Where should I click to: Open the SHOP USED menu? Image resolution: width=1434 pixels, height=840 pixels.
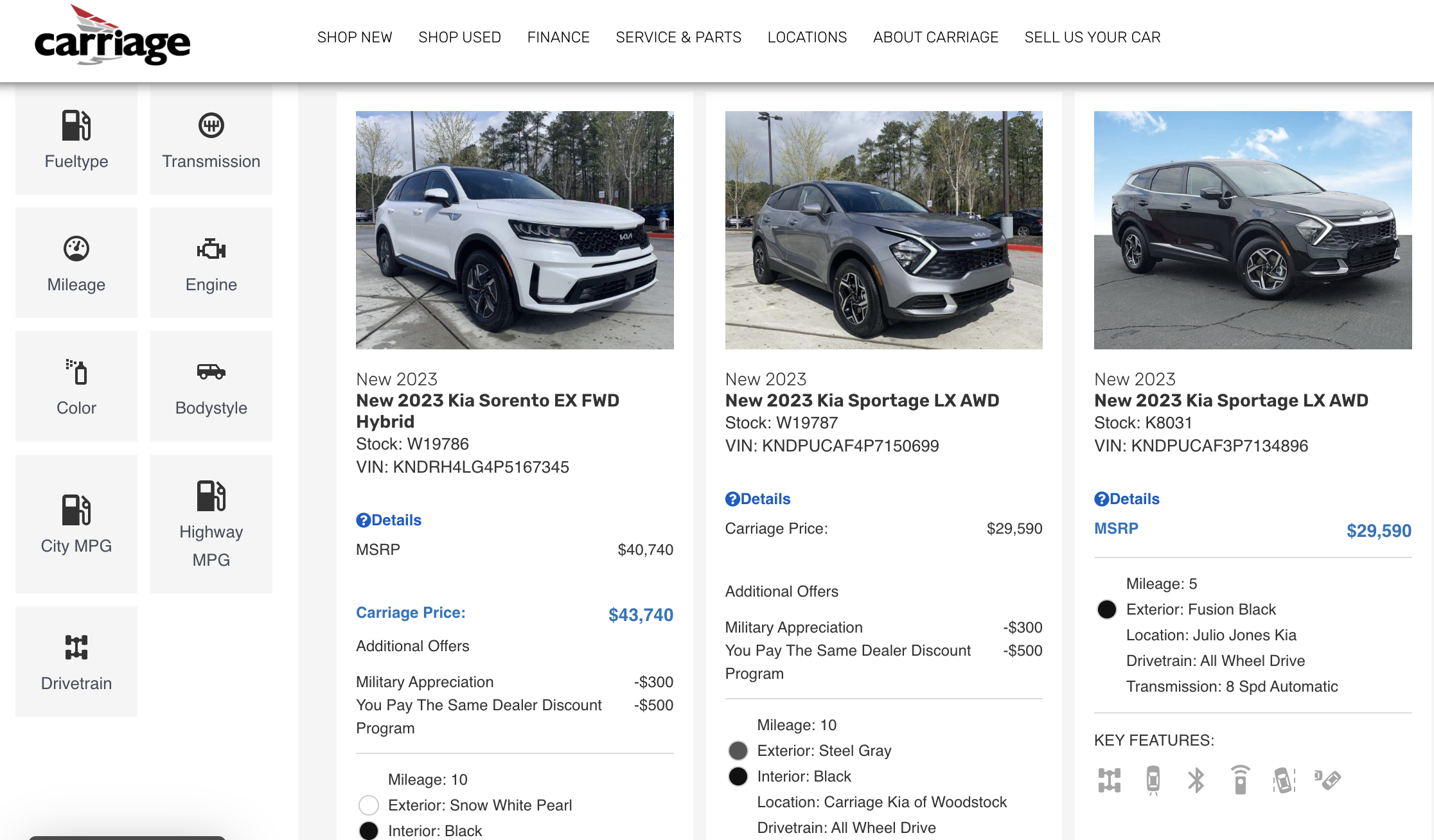(x=460, y=37)
